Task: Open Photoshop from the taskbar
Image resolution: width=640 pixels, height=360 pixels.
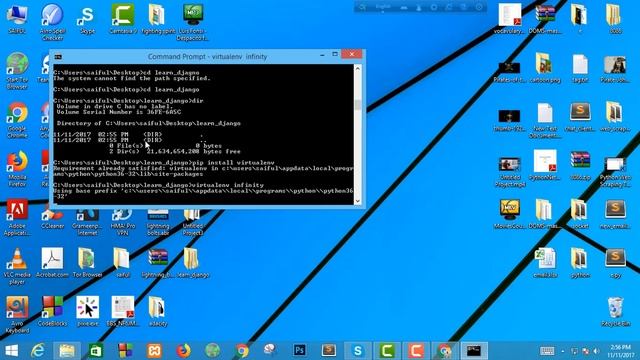Action: pos(300,351)
